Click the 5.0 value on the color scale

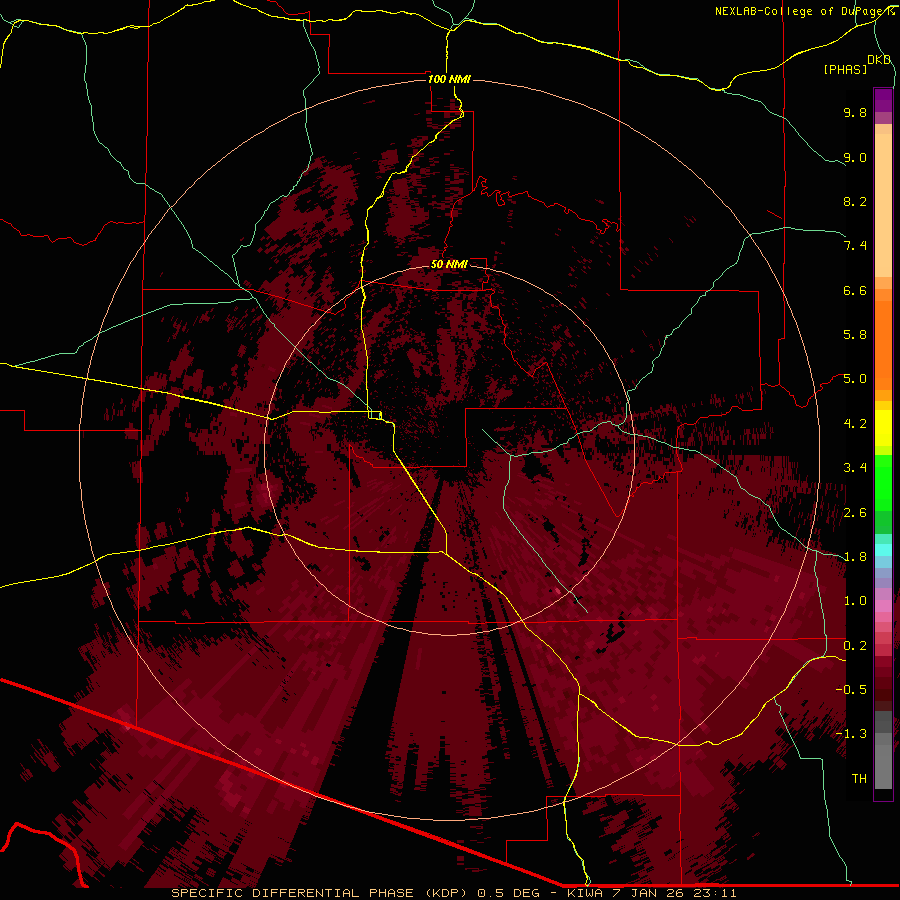855,379
